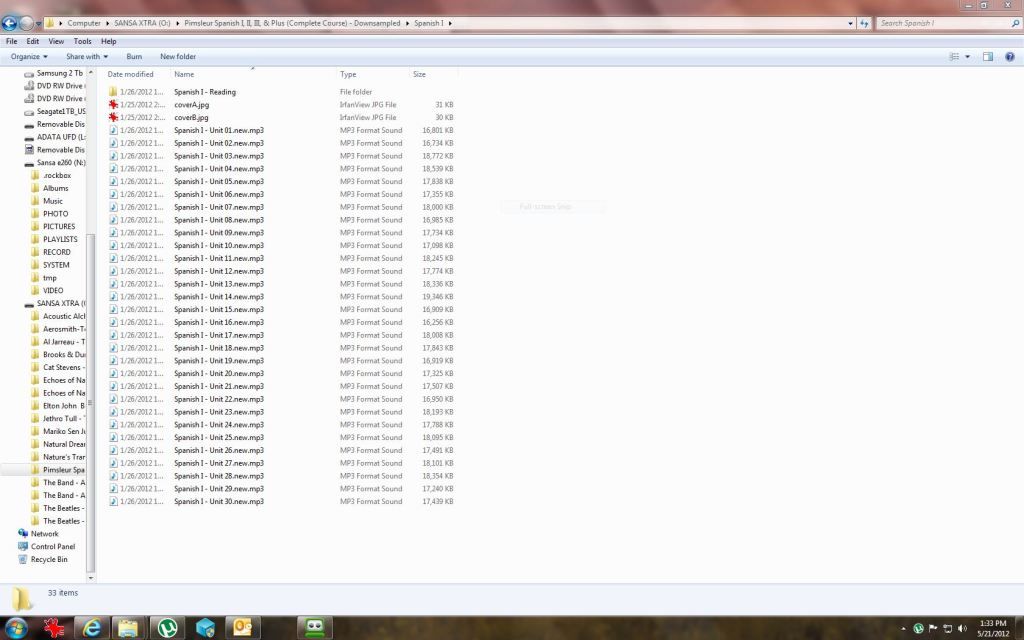Jump to Computer in the address bar
The height and width of the screenshot is (640, 1024).
84,23
